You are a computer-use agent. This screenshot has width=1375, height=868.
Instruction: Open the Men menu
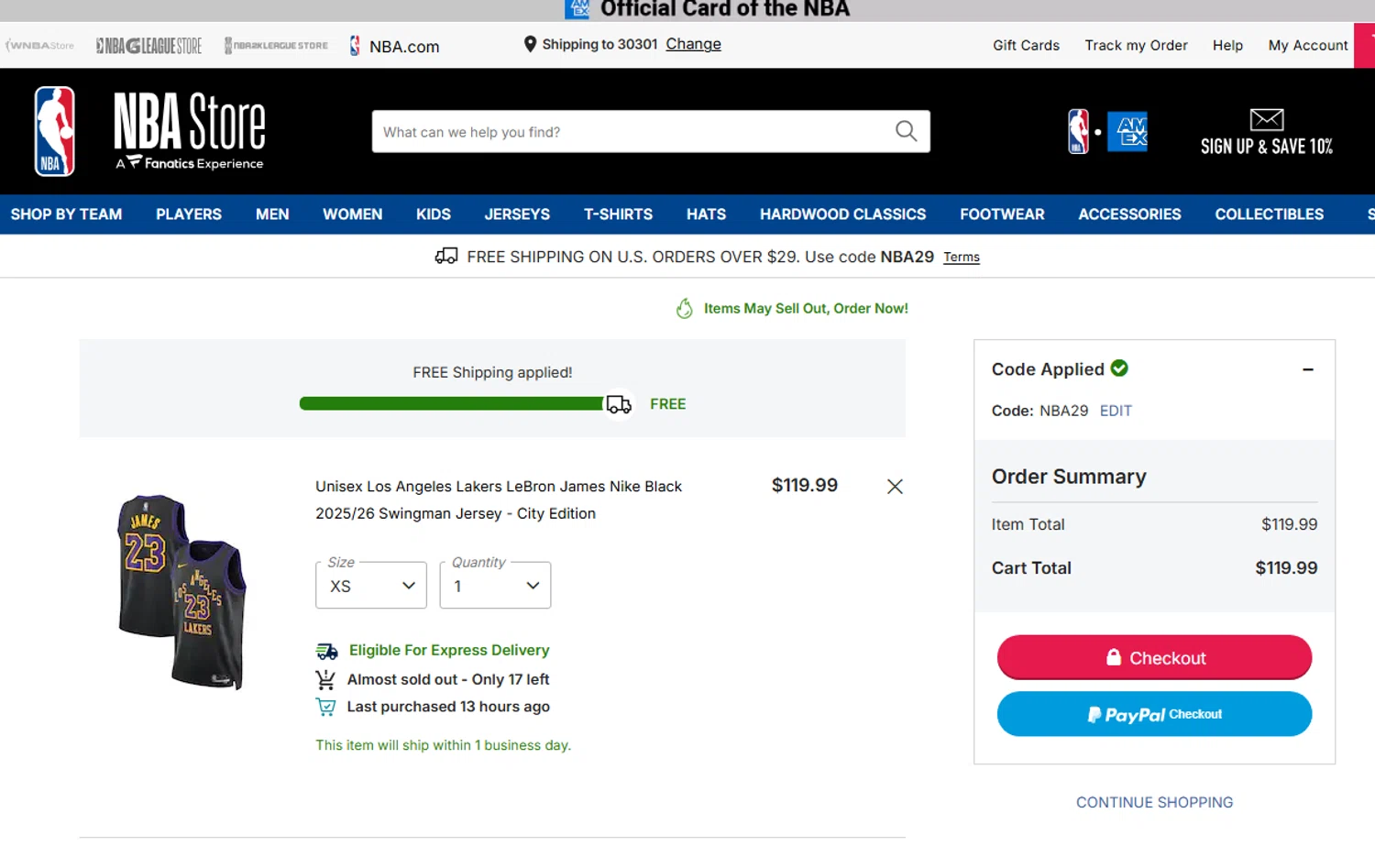(x=272, y=214)
